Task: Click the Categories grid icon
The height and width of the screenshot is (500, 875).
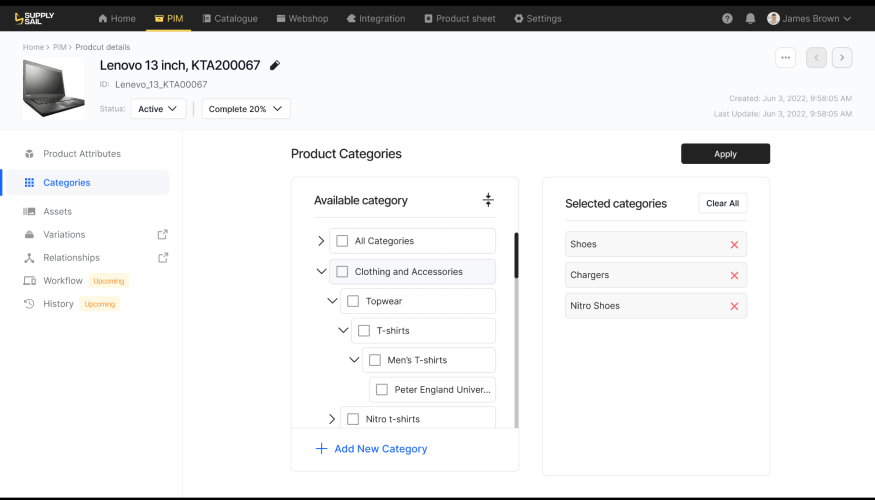Action: coord(29,182)
